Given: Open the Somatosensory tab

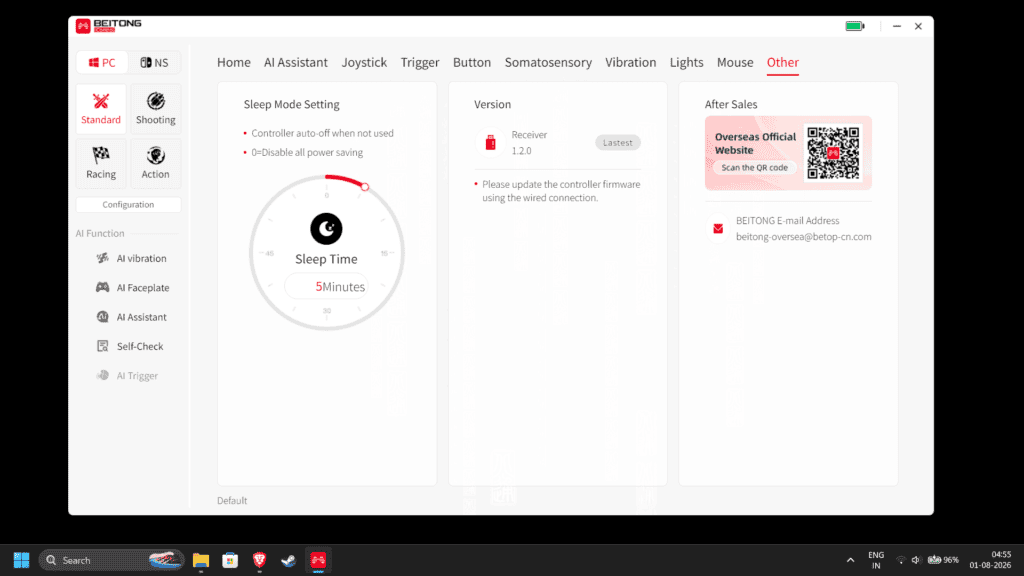Looking at the screenshot, I should click(548, 63).
